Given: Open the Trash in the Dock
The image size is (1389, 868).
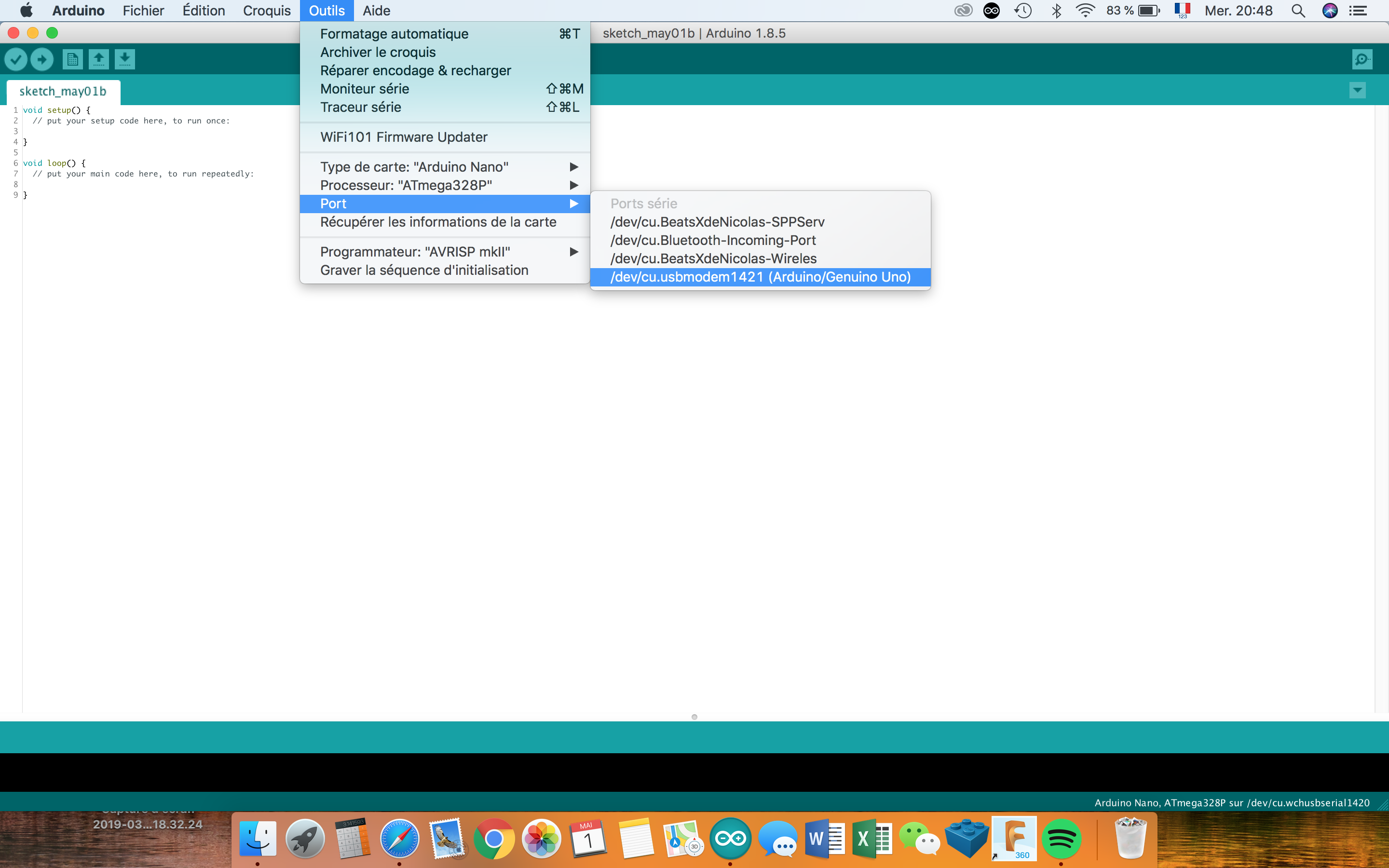Looking at the screenshot, I should tap(1130, 839).
